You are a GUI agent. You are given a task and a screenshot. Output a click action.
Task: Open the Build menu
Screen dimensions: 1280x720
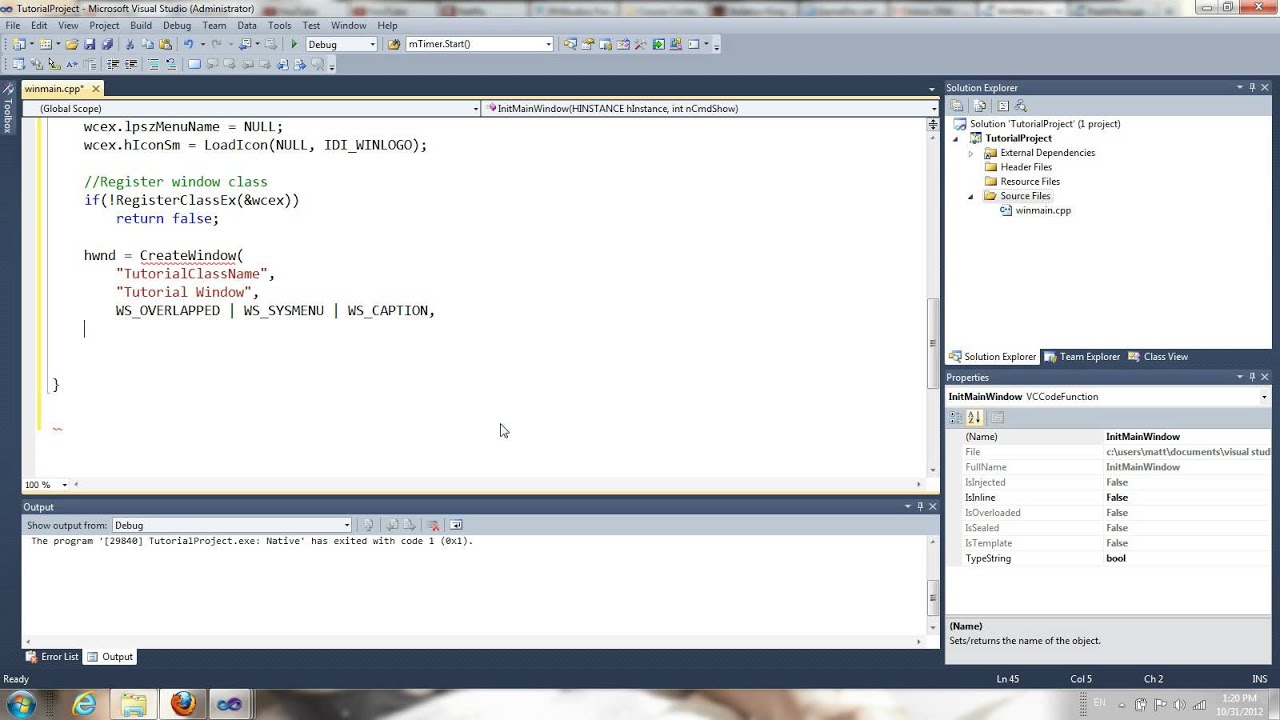click(141, 25)
